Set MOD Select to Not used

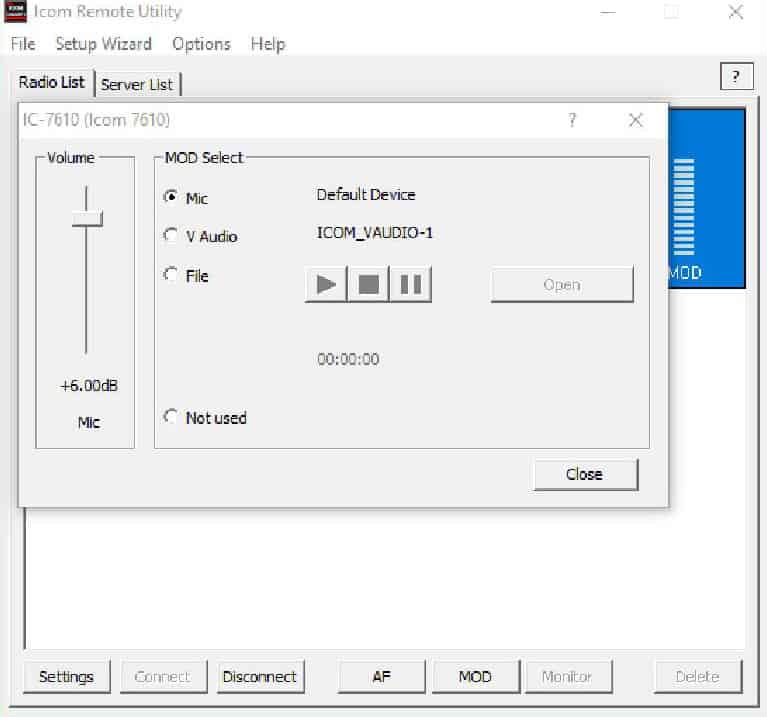click(x=171, y=418)
